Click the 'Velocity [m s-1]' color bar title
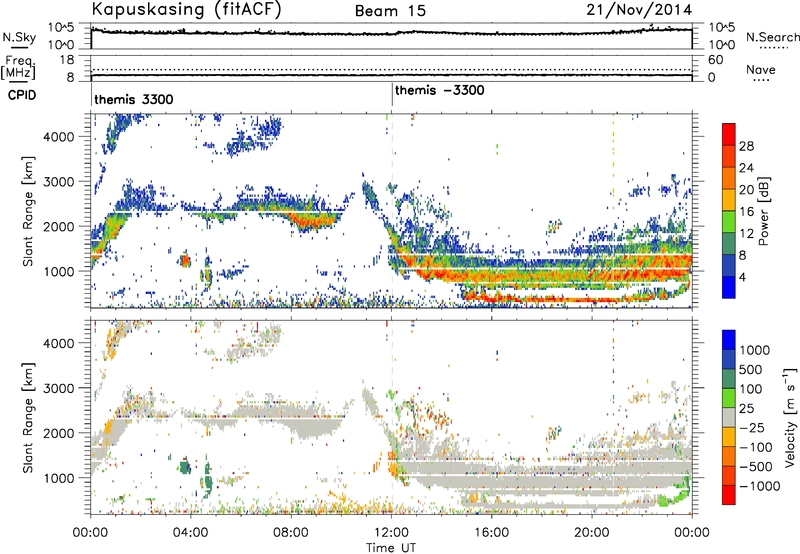The image size is (800, 554). tap(790, 417)
